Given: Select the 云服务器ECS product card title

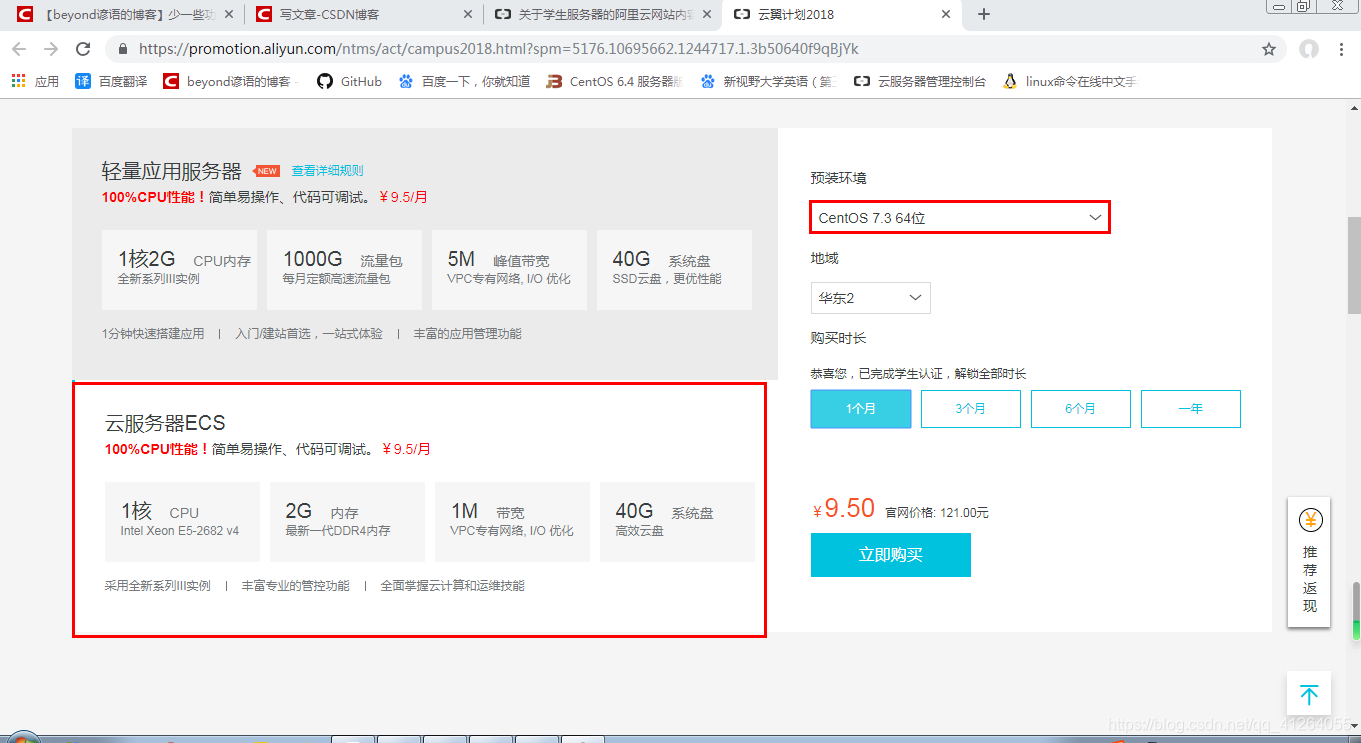Looking at the screenshot, I should (x=165, y=423).
